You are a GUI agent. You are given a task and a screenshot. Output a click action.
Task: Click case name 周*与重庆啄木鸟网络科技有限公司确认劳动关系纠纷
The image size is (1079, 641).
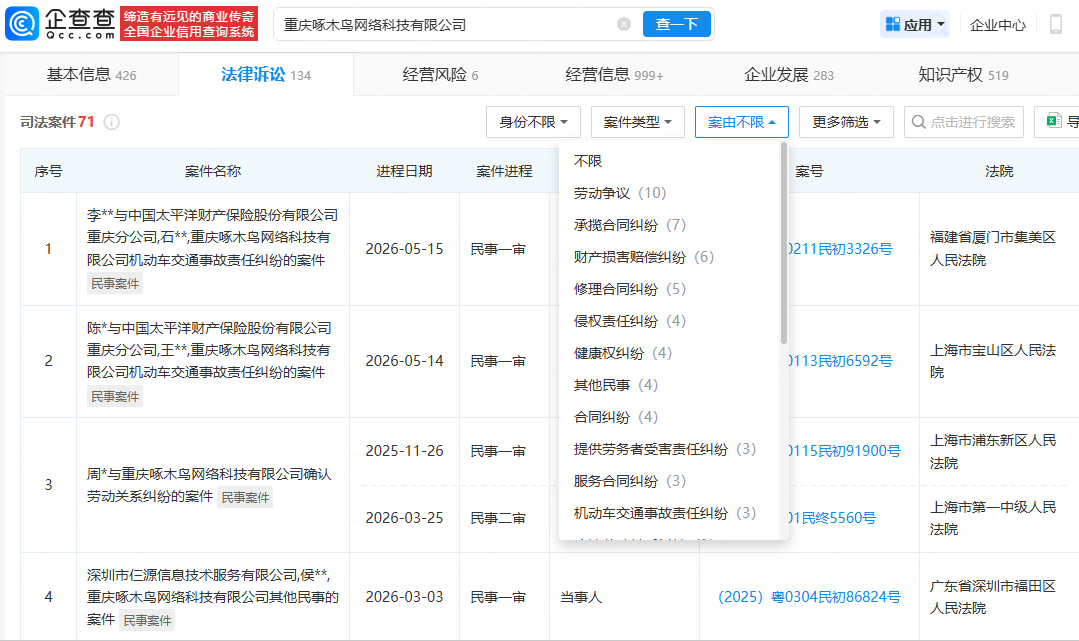209,485
